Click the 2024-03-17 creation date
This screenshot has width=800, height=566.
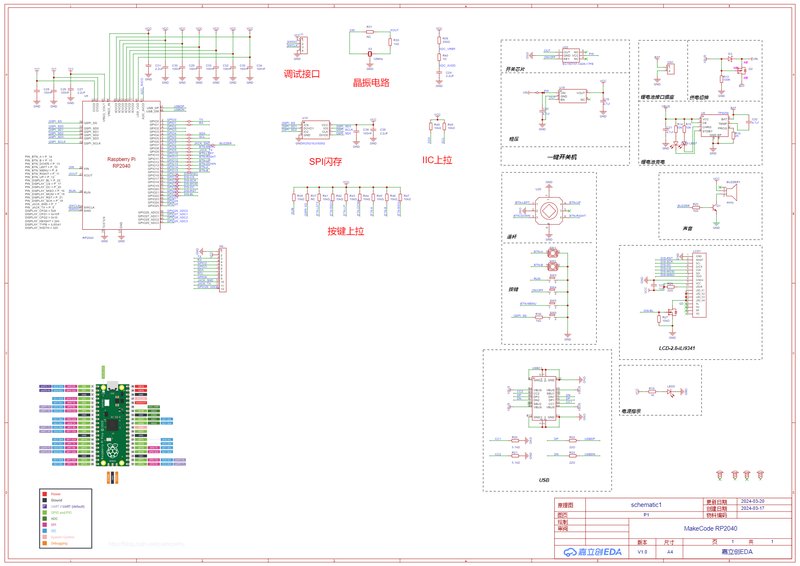[752, 508]
